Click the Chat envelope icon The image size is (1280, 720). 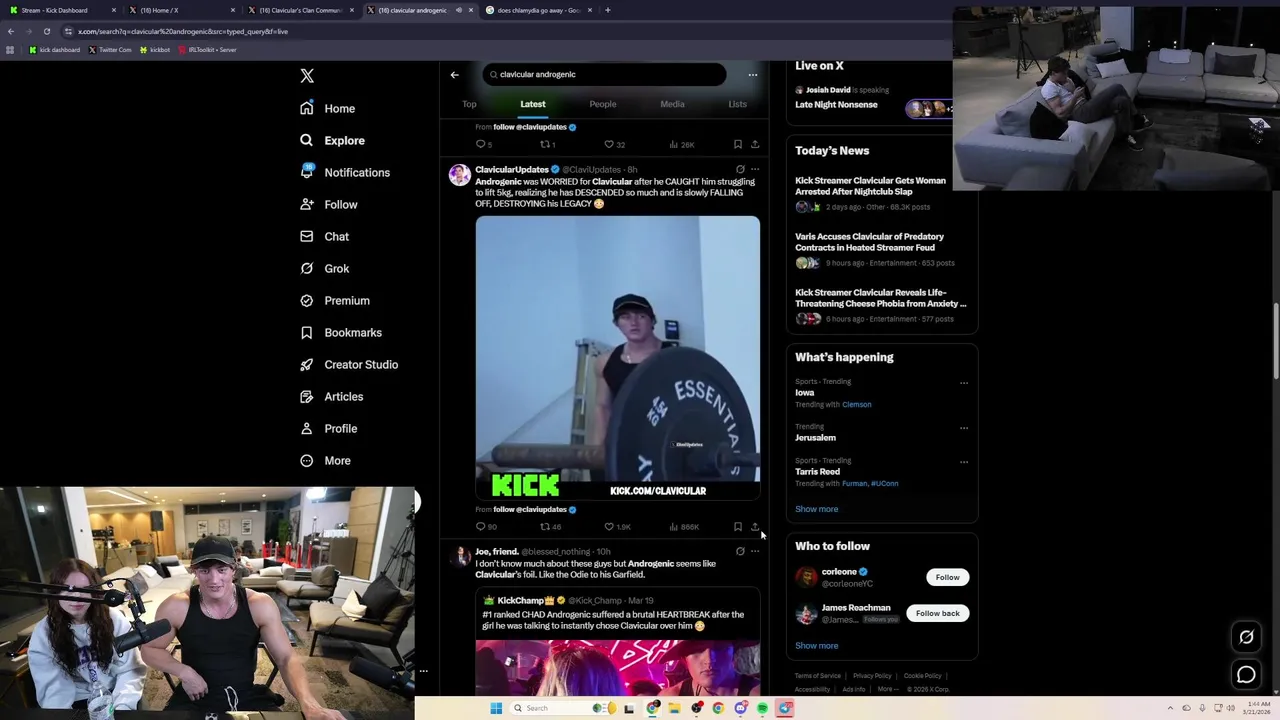307,236
